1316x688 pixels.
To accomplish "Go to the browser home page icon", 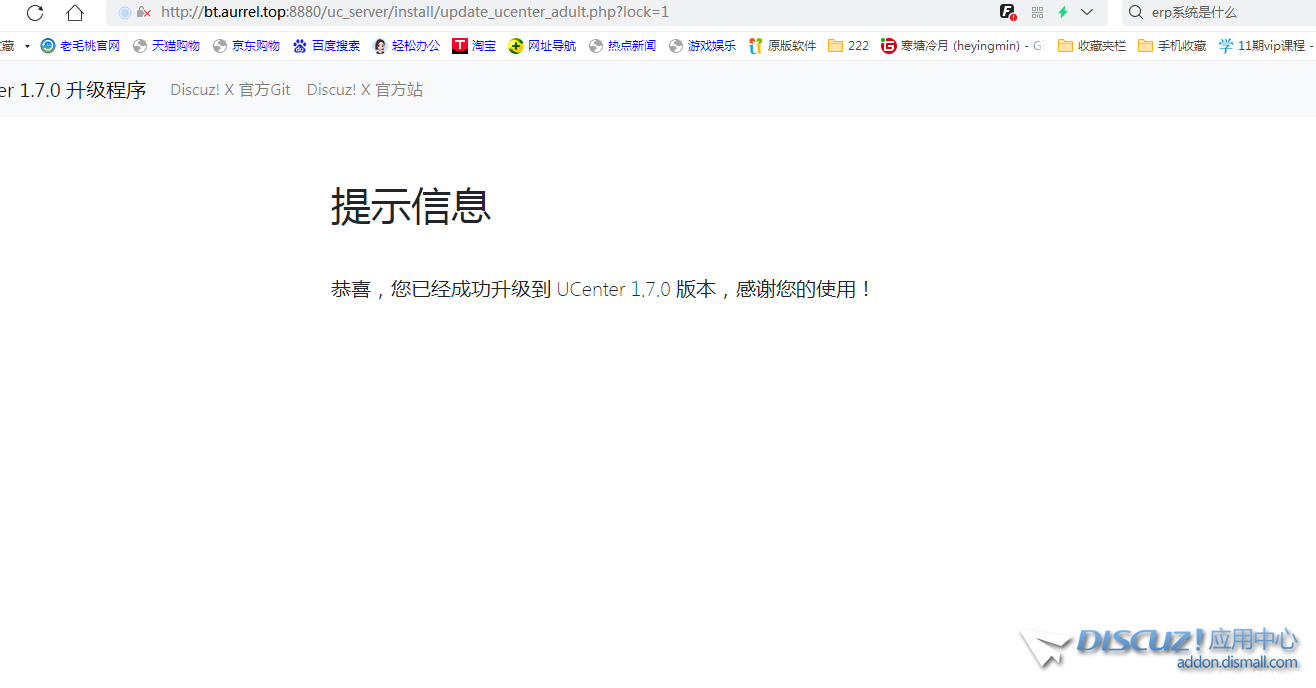I will (x=75, y=13).
